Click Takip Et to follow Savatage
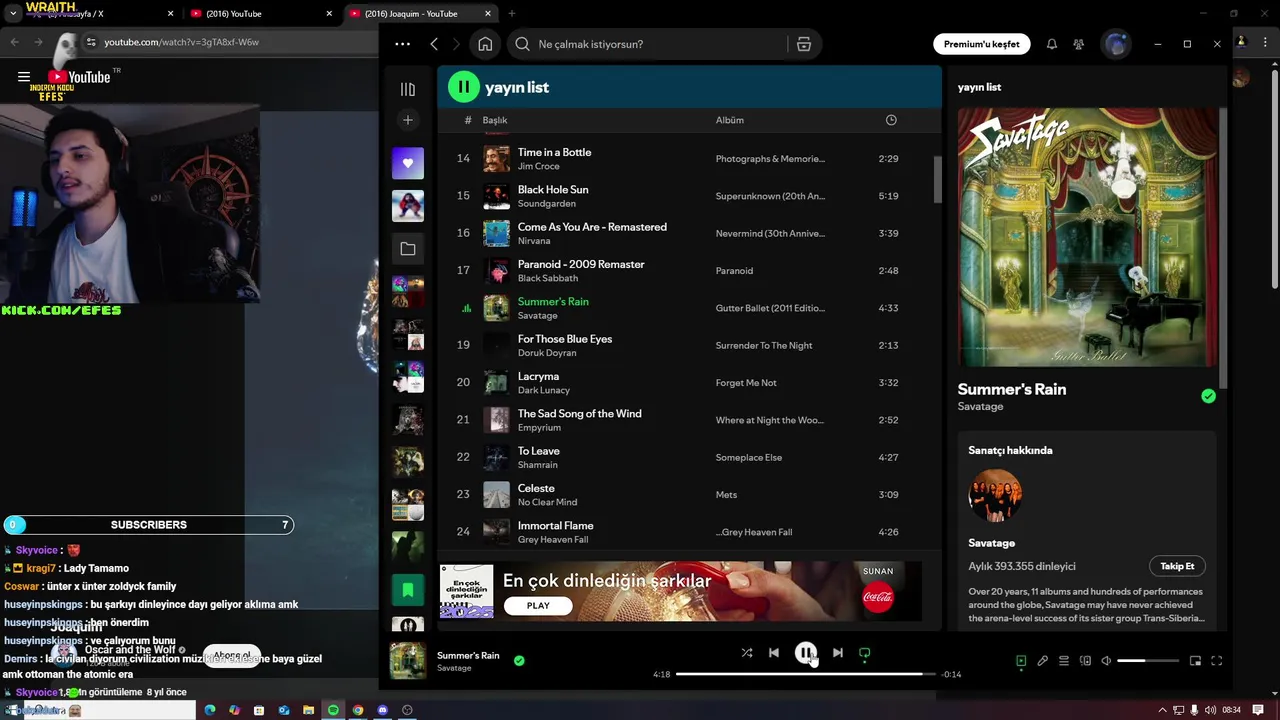Screen dimensions: 1280x720 (x=1177, y=566)
